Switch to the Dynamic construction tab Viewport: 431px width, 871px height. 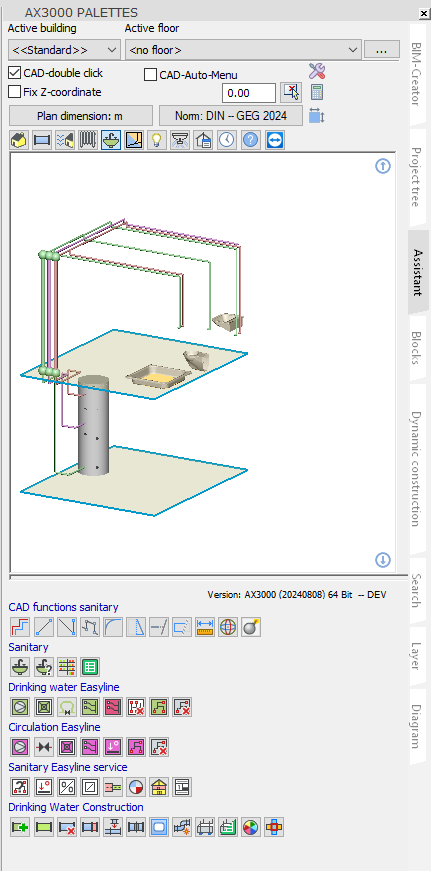(415, 468)
